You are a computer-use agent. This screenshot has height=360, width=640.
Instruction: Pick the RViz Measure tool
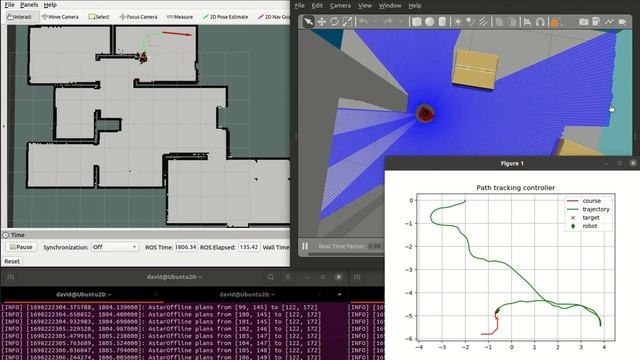[180, 17]
